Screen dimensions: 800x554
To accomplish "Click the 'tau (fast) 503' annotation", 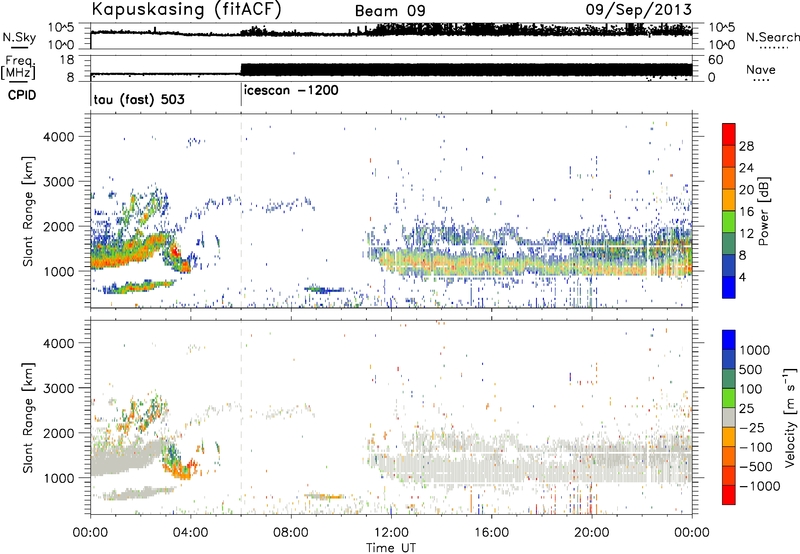I will [x=139, y=99].
